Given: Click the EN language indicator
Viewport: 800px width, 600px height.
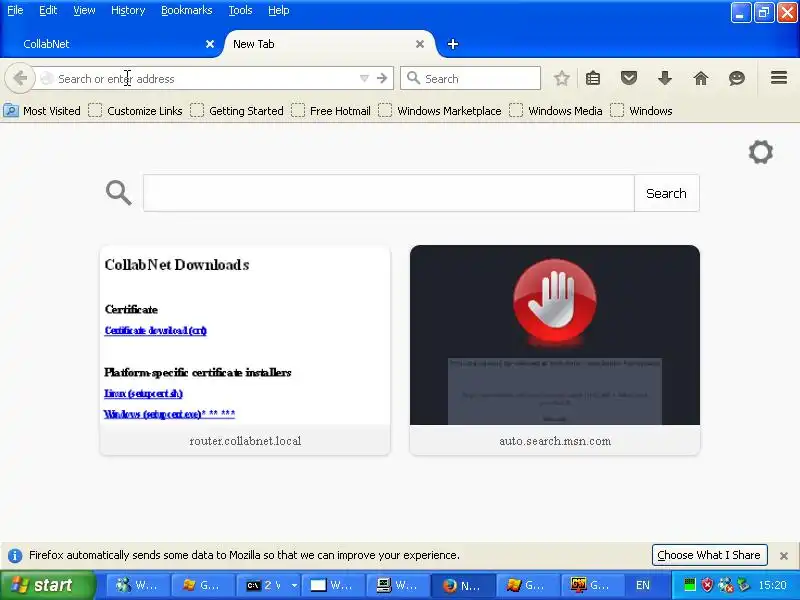Looking at the screenshot, I should (643, 585).
